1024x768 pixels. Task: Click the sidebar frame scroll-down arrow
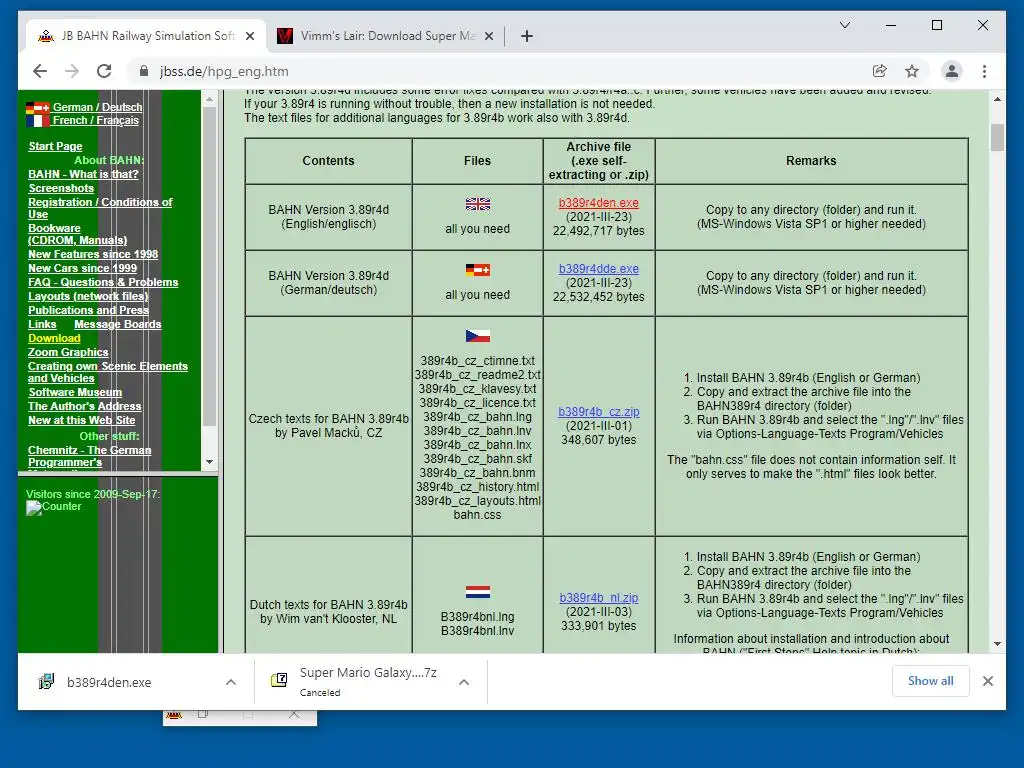tap(210, 462)
